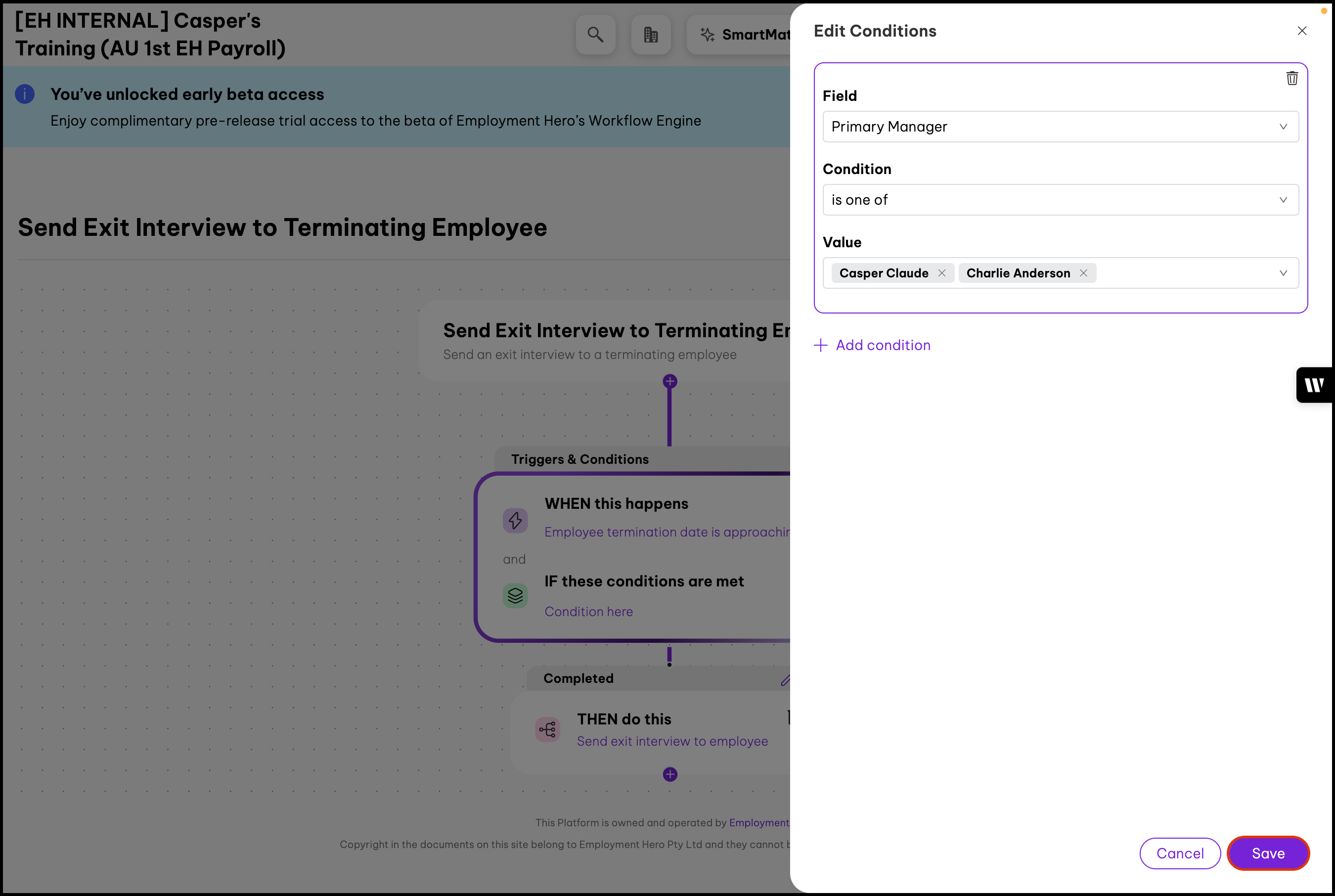The image size is (1335, 896).
Task: Click the lightning trigger icon
Action: [x=515, y=520]
